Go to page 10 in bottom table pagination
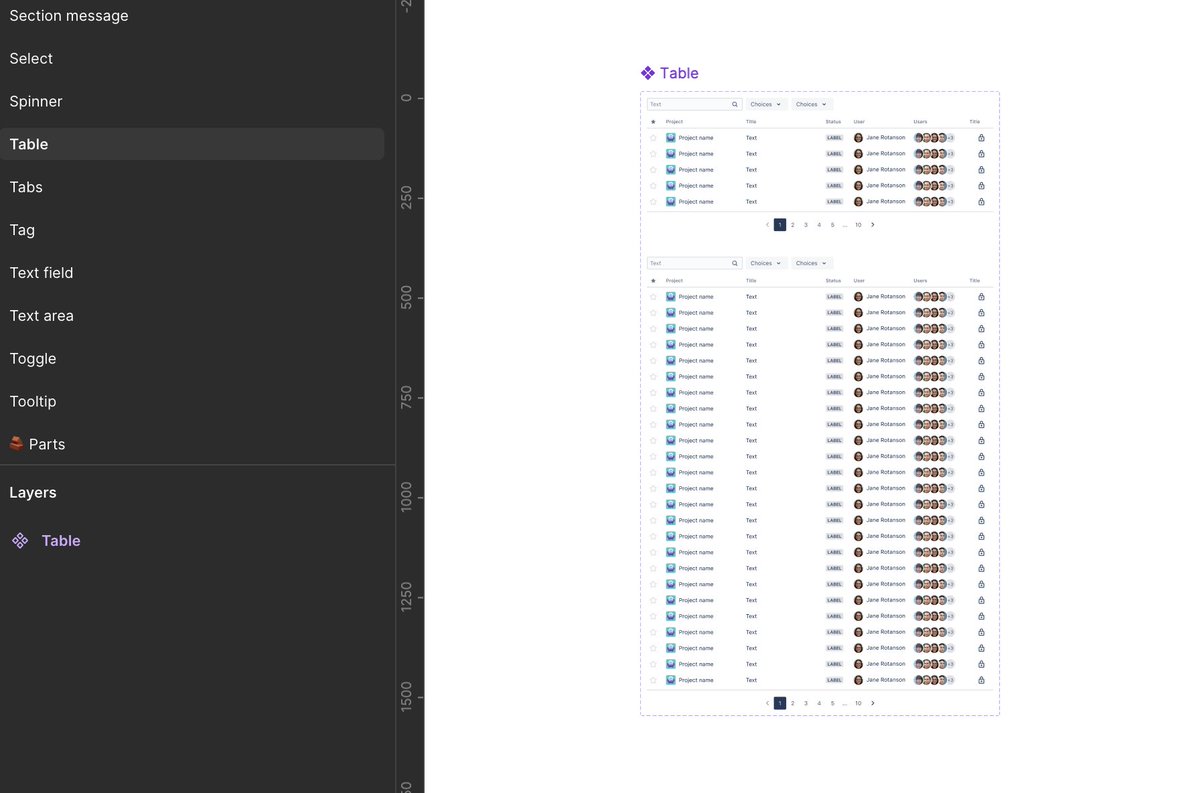Image resolution: width=1200 pixels, height=793 pixels. coord(858,703)
